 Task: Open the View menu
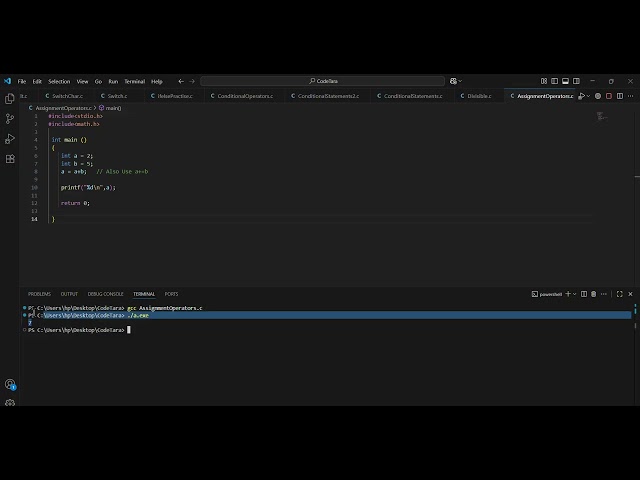(82, 81)
